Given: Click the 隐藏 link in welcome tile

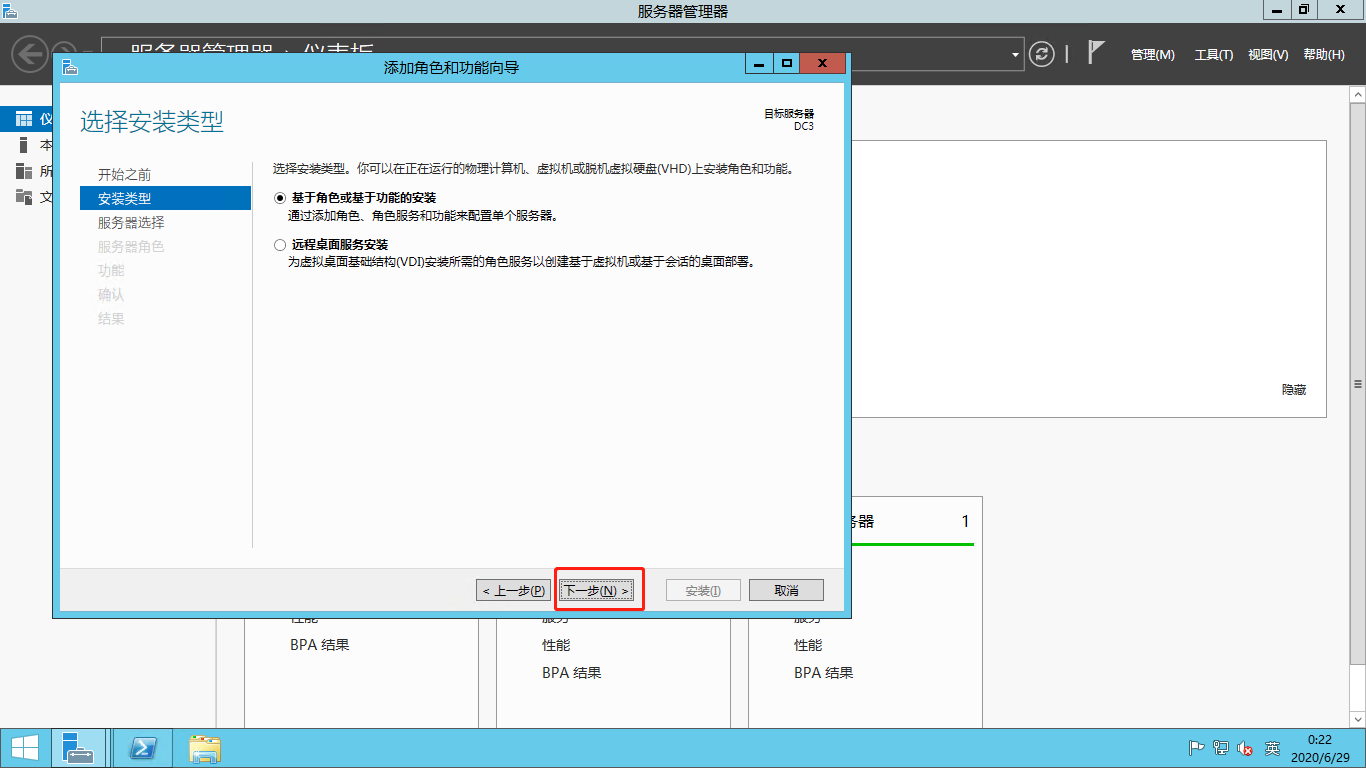Looking at the screenshot, I should pyautogui.click(x=1294, y=390).
